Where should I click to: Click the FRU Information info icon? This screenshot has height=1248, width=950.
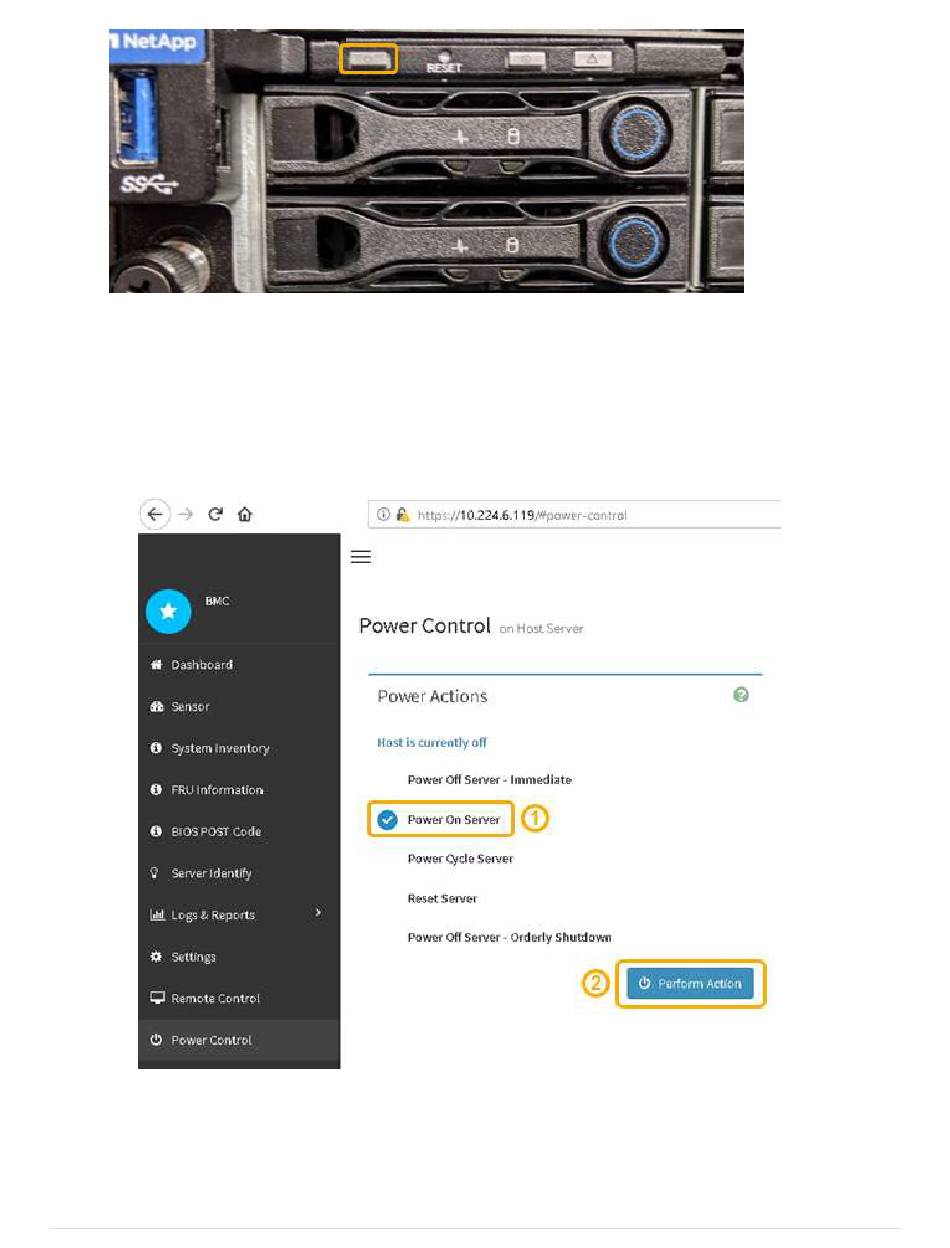[156, 790]
